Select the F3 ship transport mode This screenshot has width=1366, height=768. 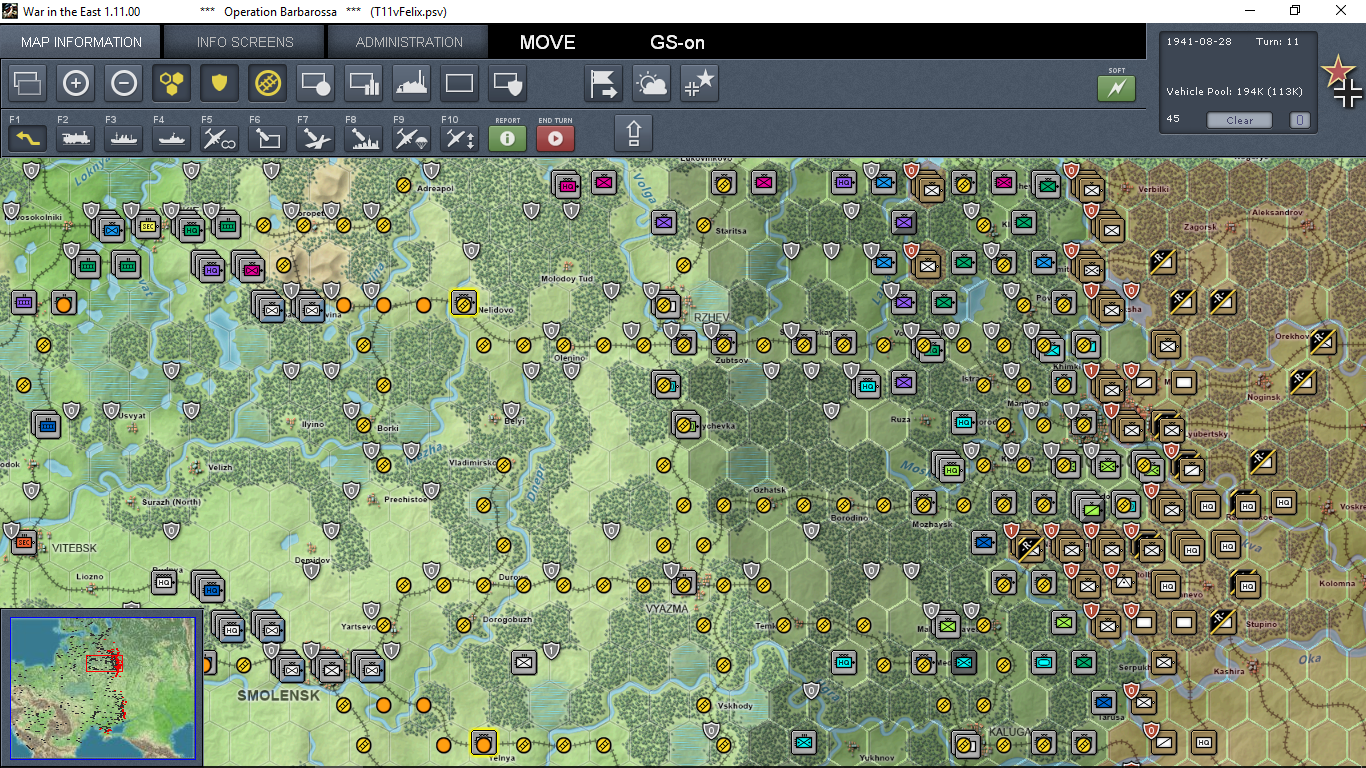pyautogui.click(x=124, y=138)
